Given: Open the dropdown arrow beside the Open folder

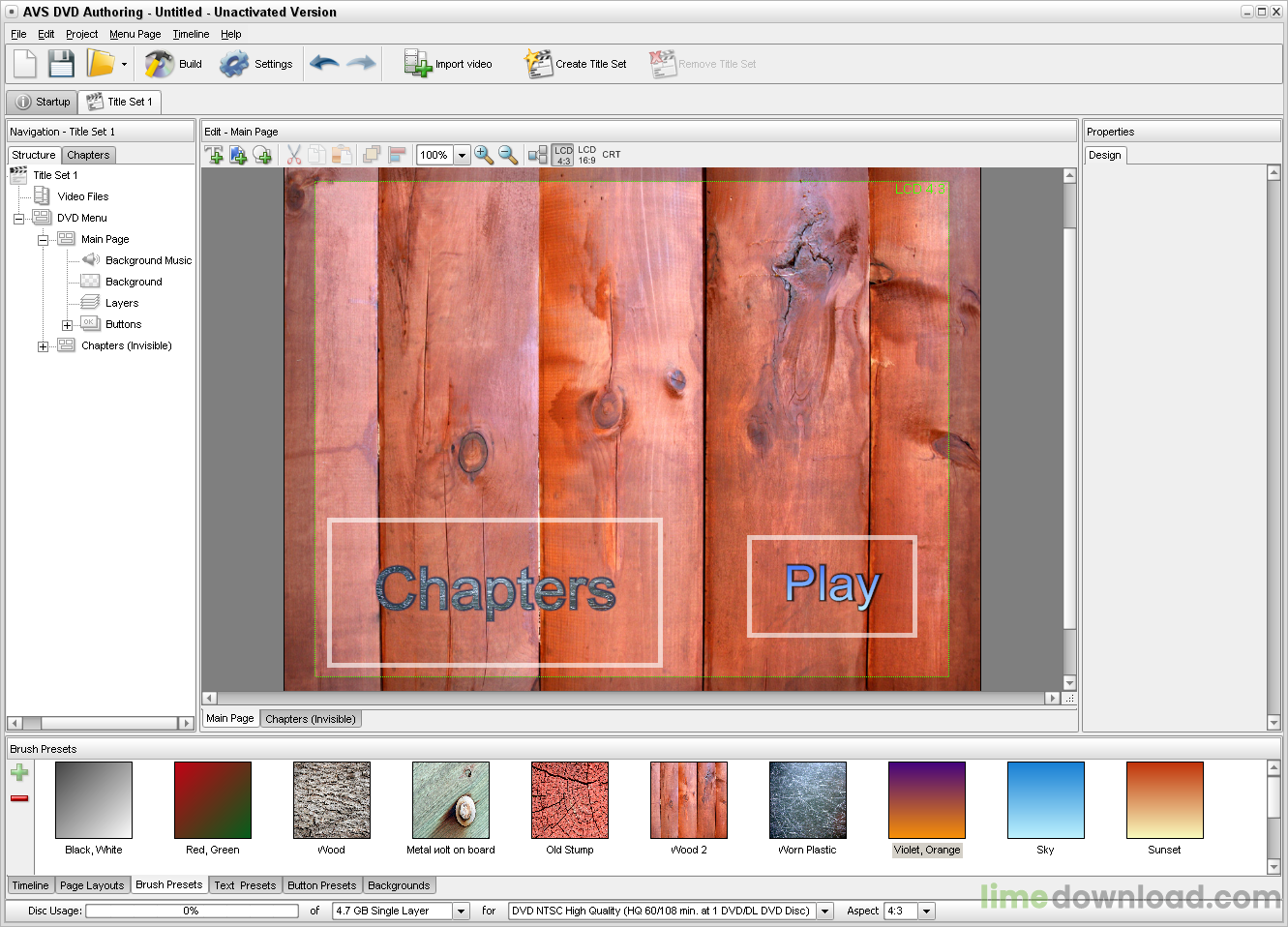Looking at the screenshot, I should coord(124,65).
